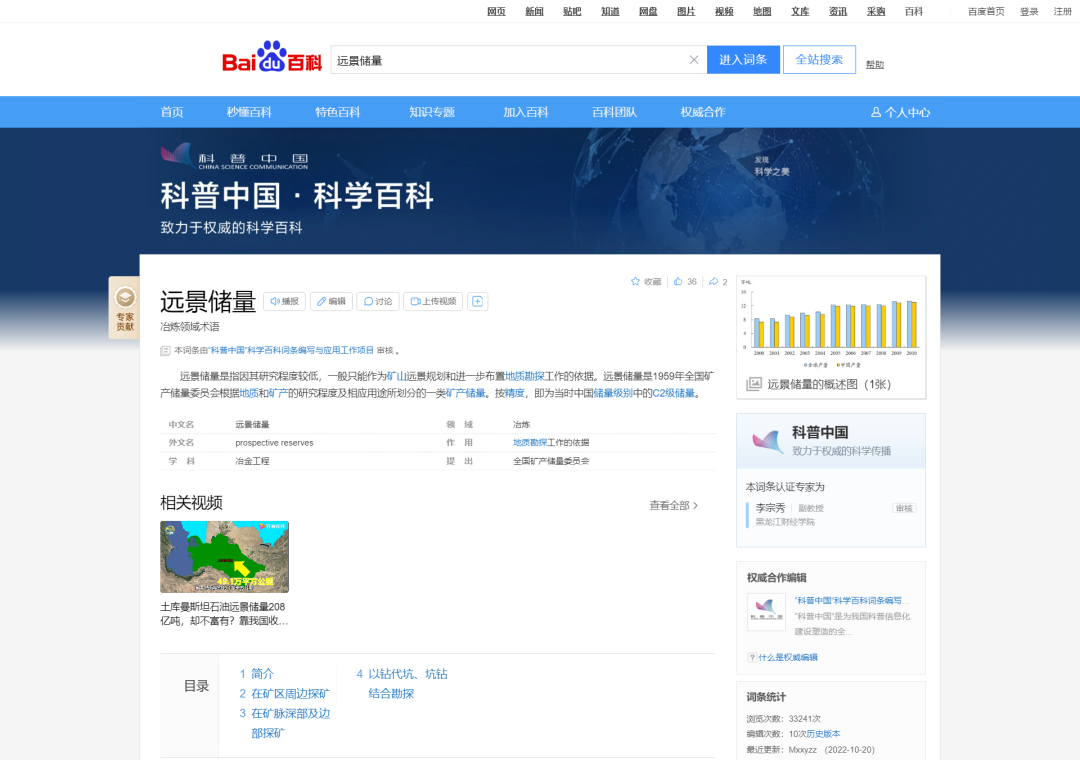Play the 土库曼斯坦 video thumbnail
Viewport: 1080px width, 760px height.
coord(225,557)
